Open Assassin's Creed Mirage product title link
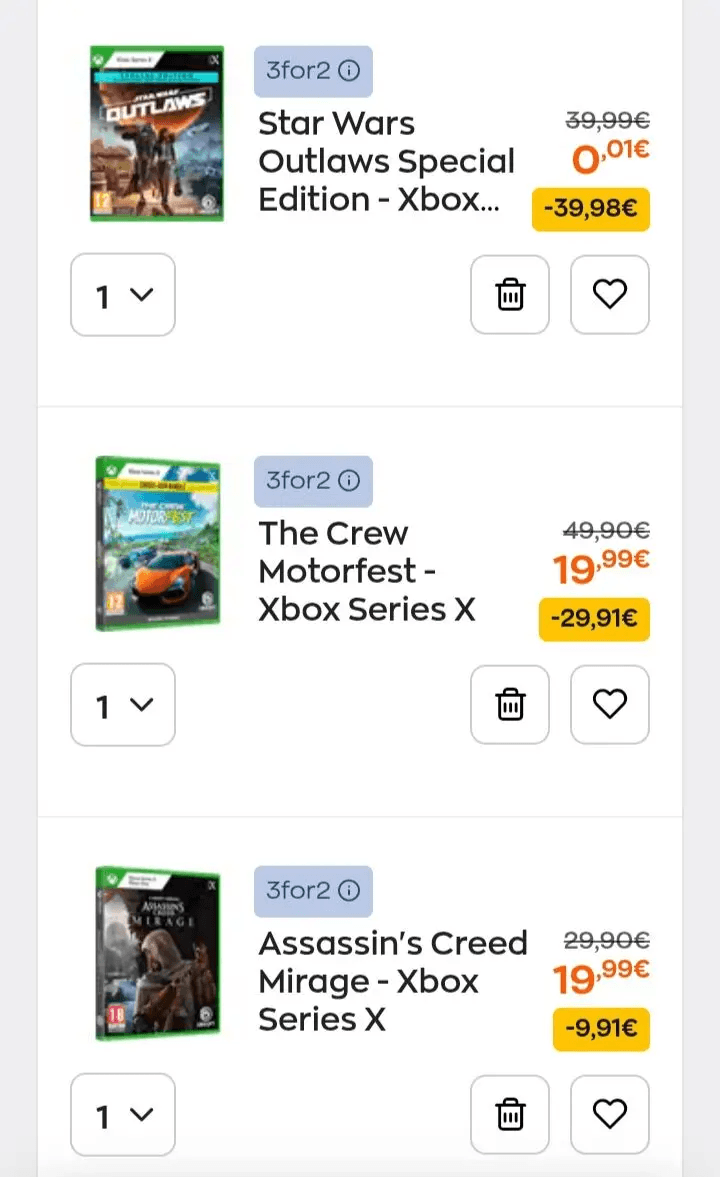 (x=393, y=981)
